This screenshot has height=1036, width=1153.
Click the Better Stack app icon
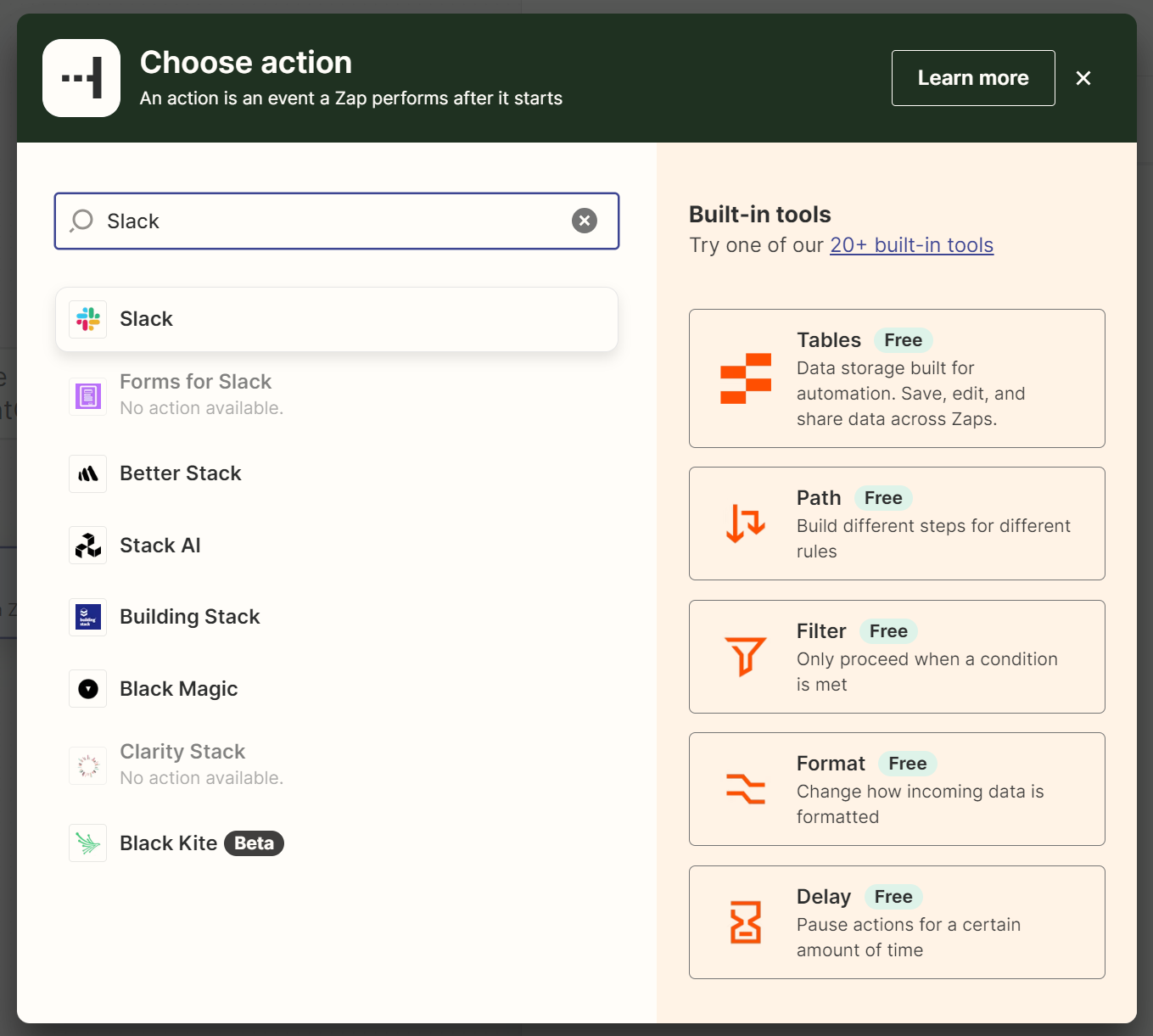point(88,473)
